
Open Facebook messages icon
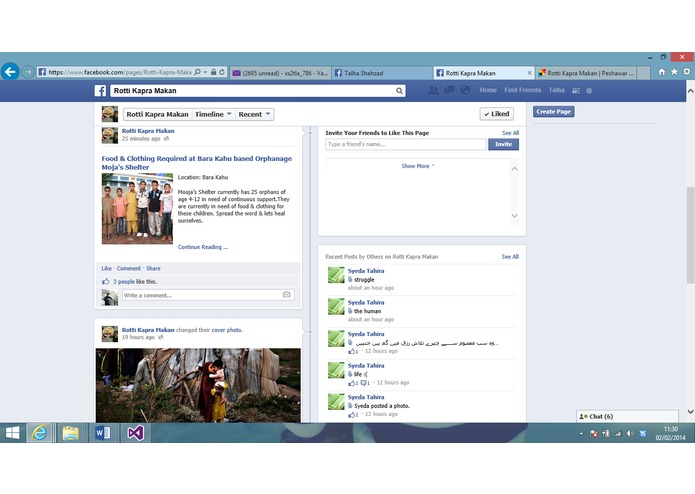click(x=449, y=90)
